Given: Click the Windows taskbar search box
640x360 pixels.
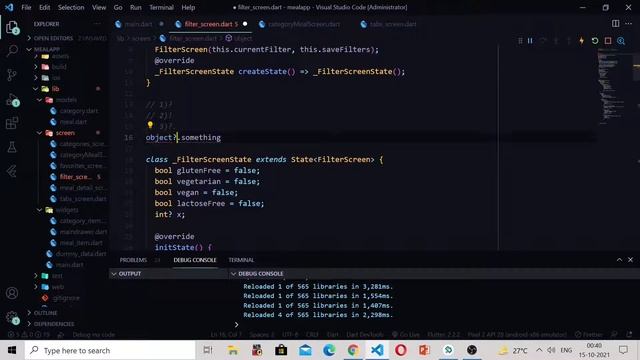Looking at the screenshot, I should point(110,350).
